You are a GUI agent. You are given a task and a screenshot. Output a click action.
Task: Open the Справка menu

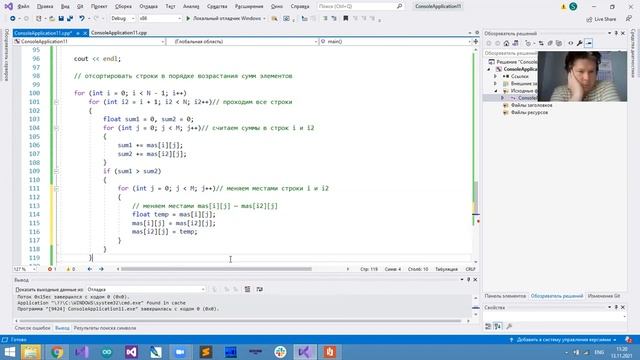[x=300, y=7]
